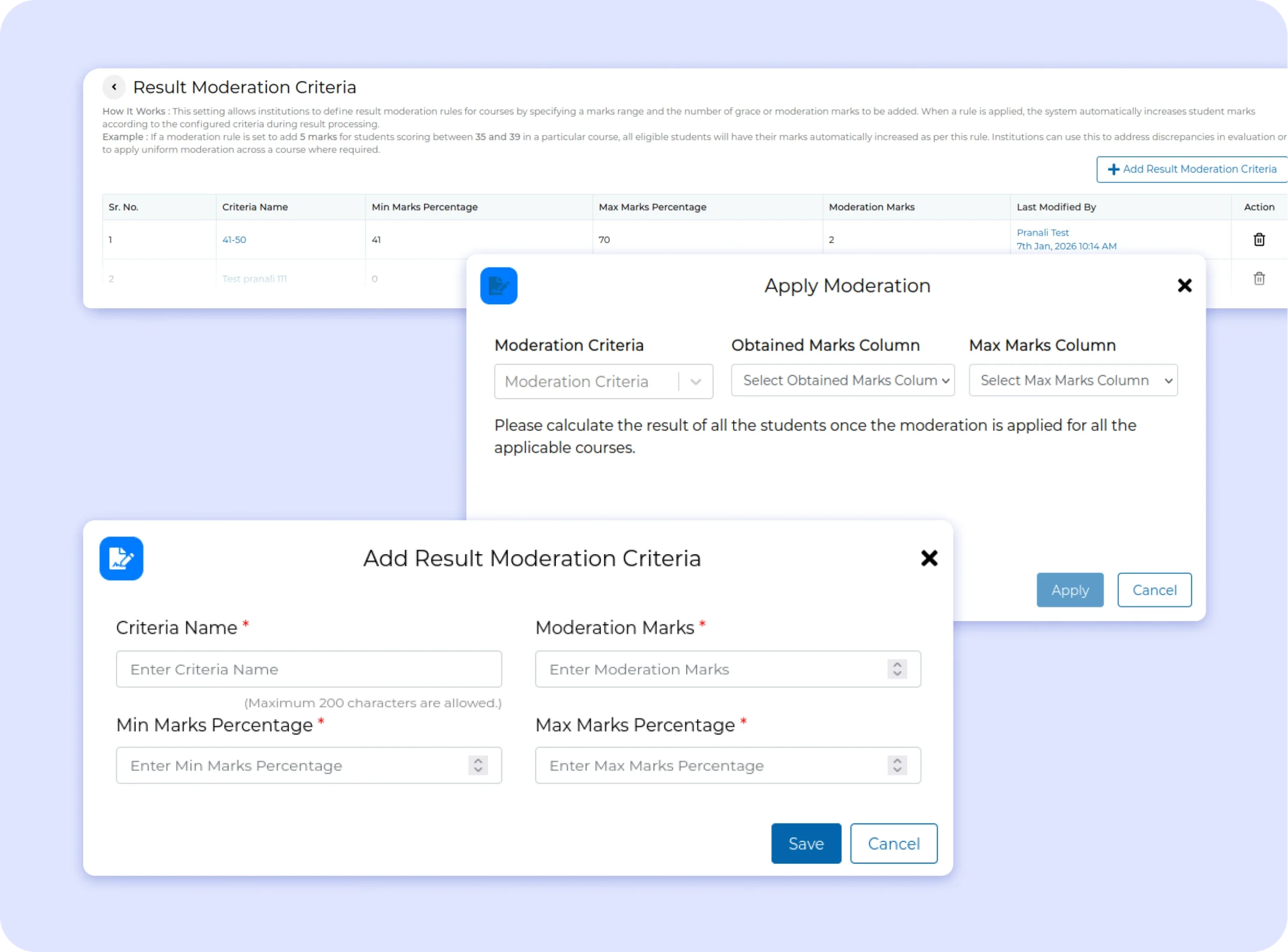This screenshot has width=1288, height=952.
Task: Adjust the Max Marks Percentage stepper
Action: pos(897,765)
